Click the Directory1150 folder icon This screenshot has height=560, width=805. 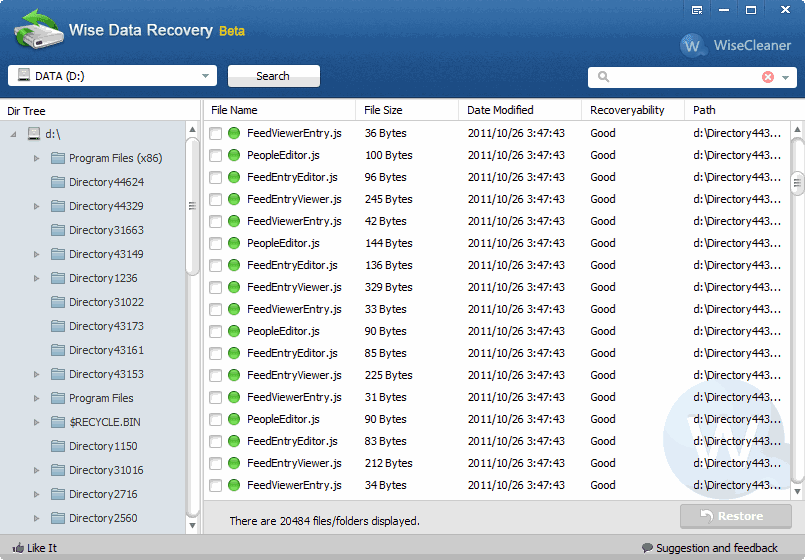(x=58, y=446)
